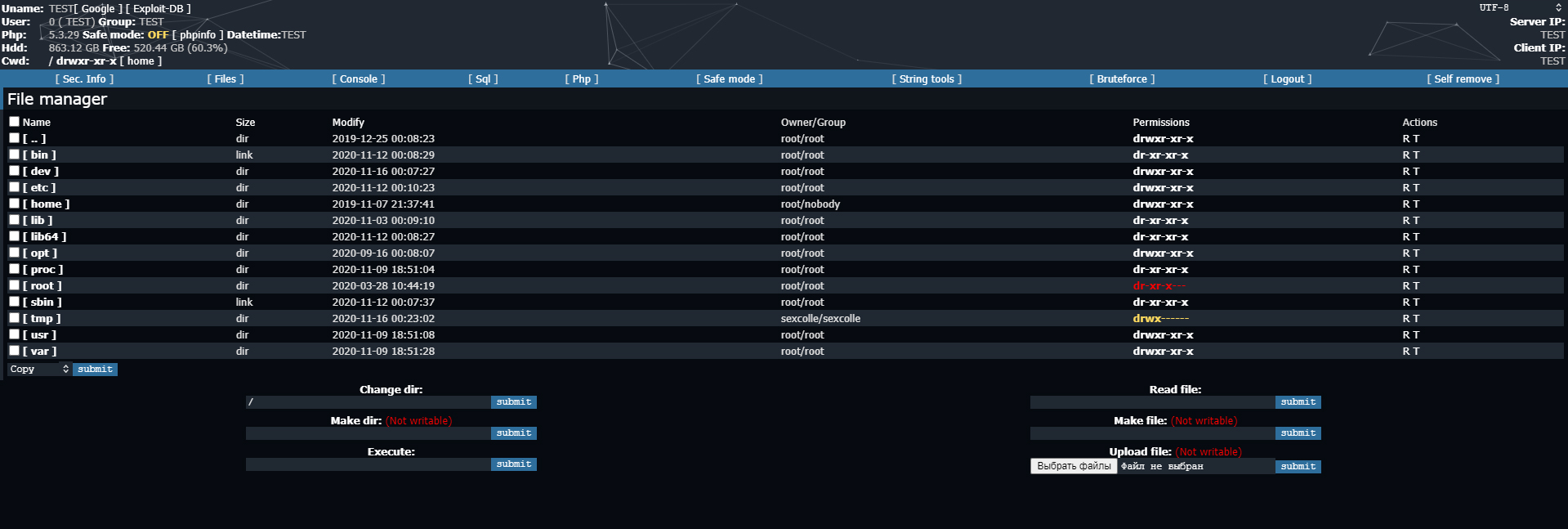Check the box for the etc folder
This screenshot has height=529, width=1568.
coord(14,186)
